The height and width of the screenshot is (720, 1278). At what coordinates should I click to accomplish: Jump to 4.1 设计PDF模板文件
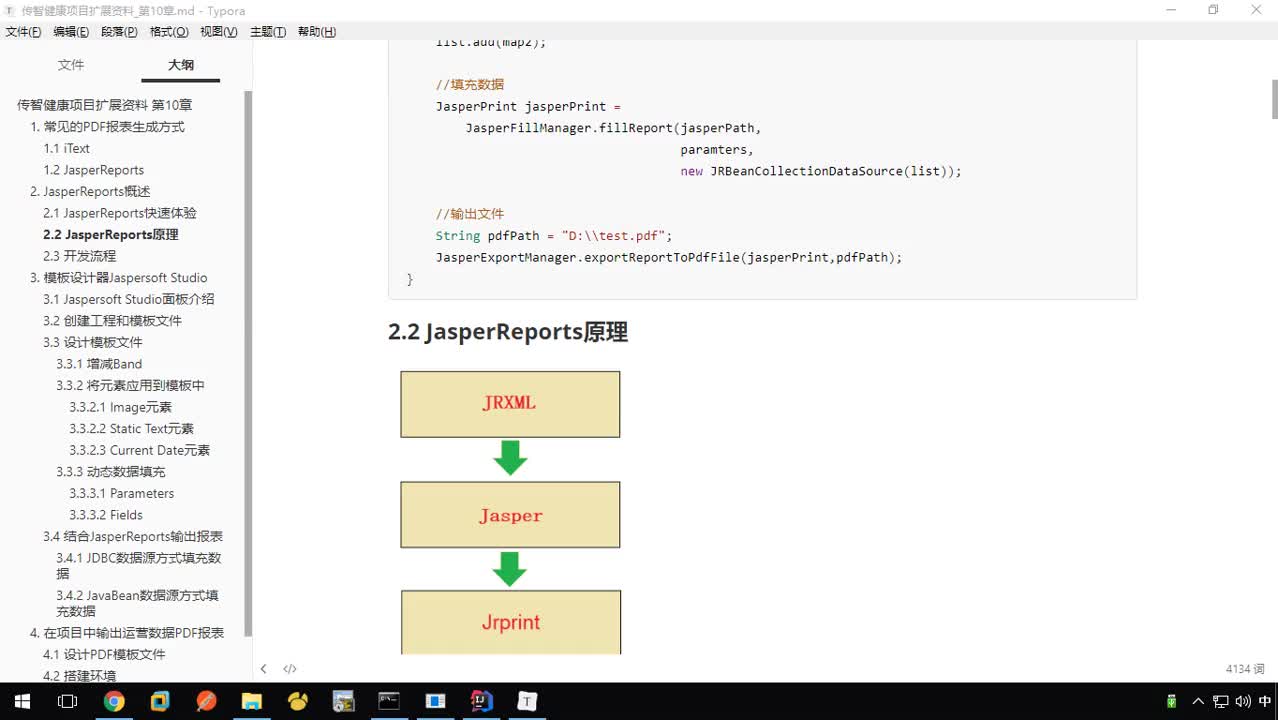click(x=105, y=655)
